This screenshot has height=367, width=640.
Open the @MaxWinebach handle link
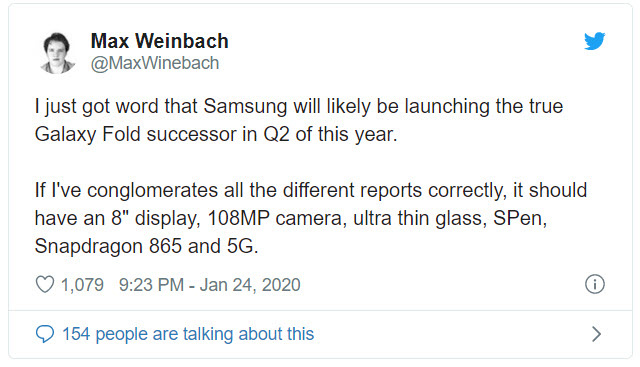[155, 63]
